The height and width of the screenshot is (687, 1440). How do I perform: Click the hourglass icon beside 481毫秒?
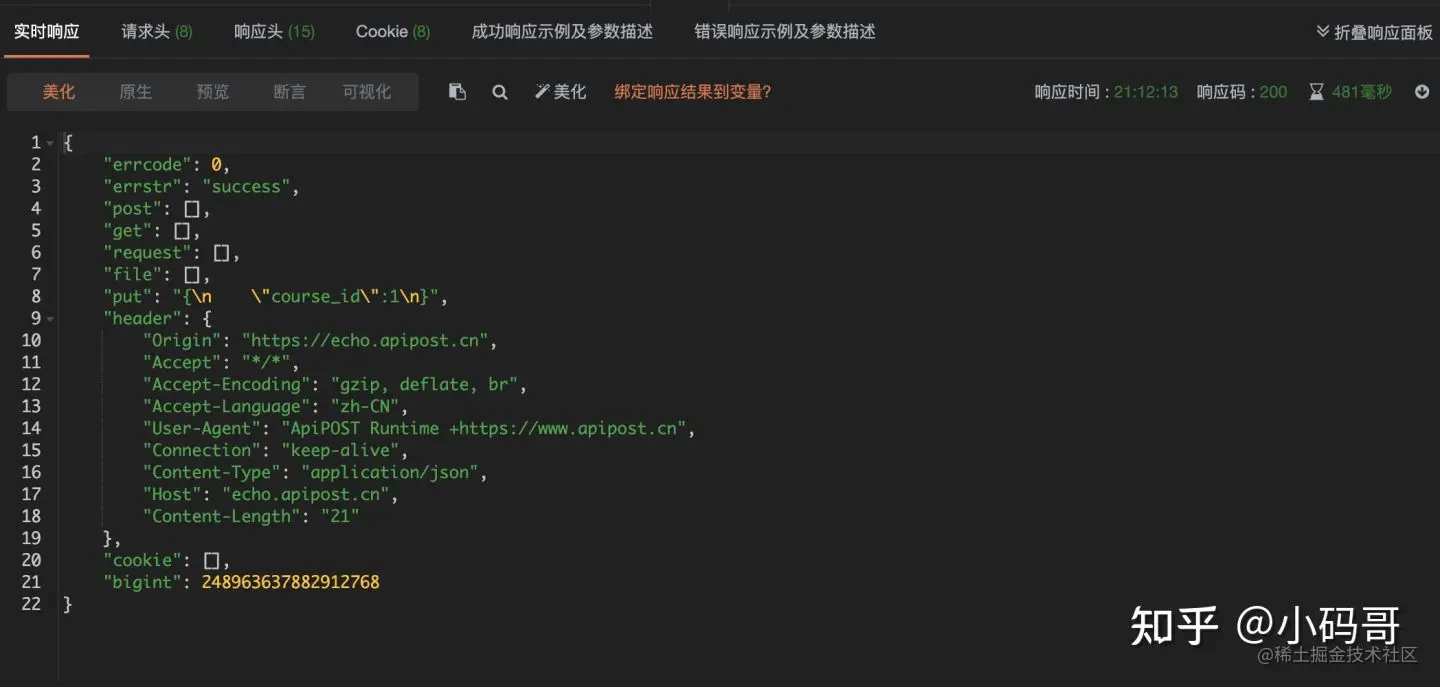(1315, 92)
